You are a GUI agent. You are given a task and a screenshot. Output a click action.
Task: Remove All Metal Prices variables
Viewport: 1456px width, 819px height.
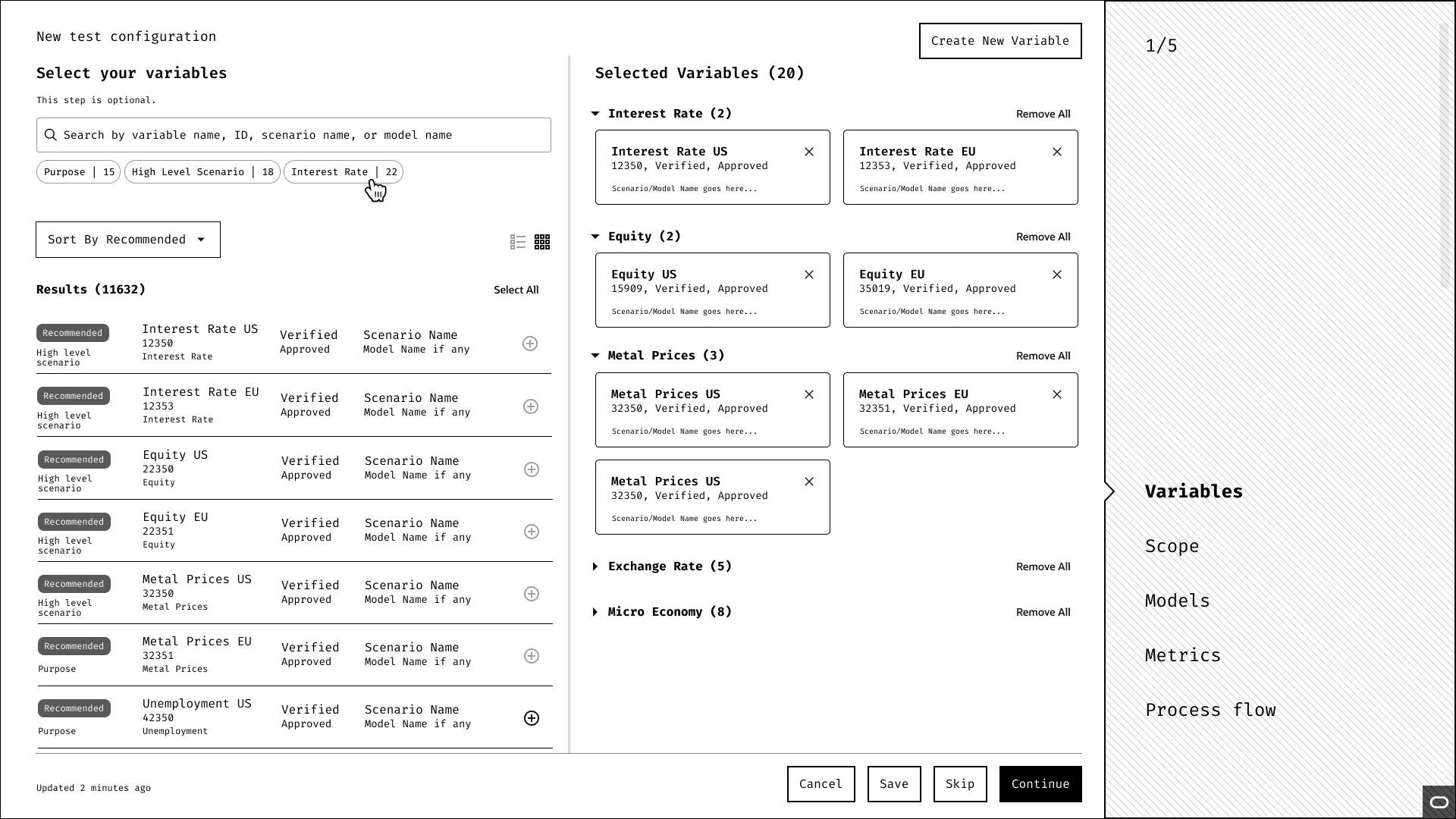pyautogui.click(x=1043, y=356)
